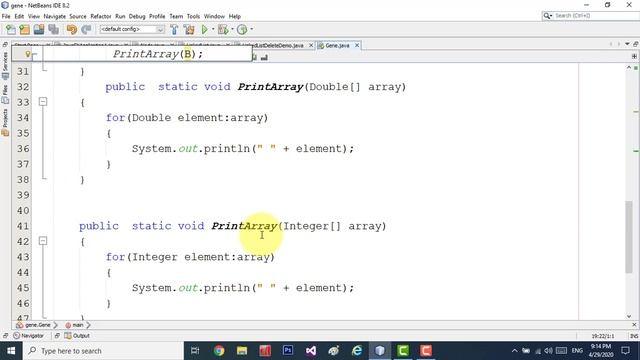Viewport: 640px width, 360px height.
Task: Close the LinkedListDeleteDemo.java tab
Action: coord(311,45)
